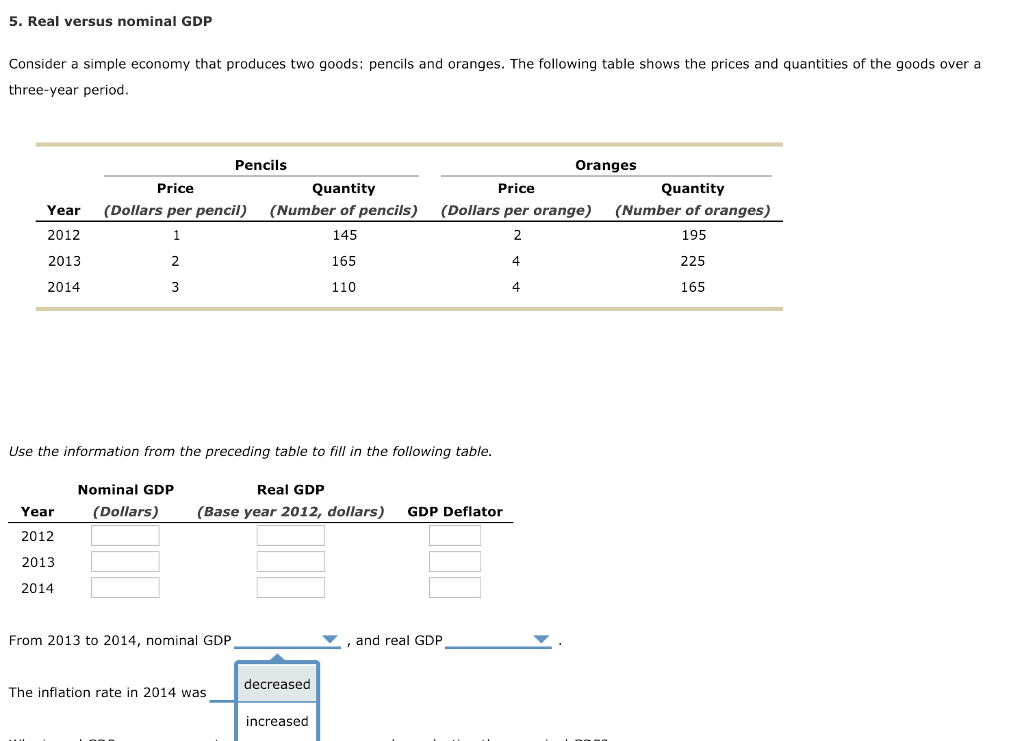Click the Nominal GDP input for 2014
Screen dimensions: 1024x741
(125, 587)
